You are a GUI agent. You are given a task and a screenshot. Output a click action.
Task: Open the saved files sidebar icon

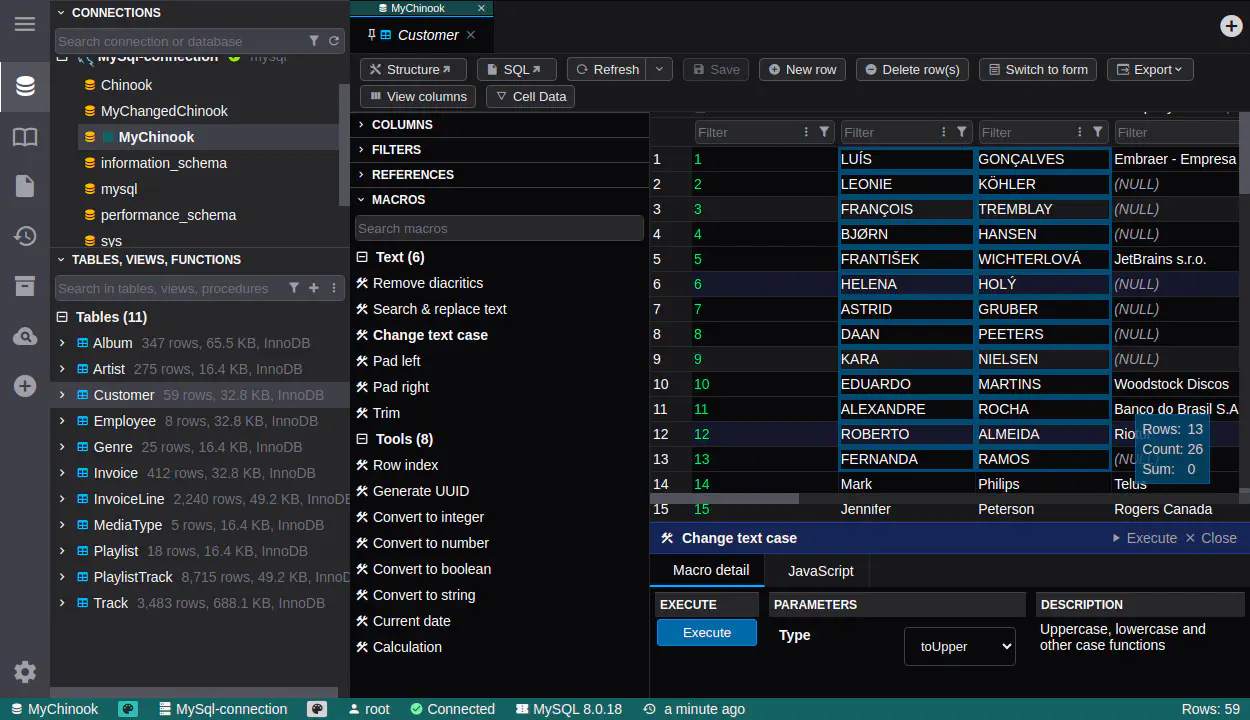pyautogui.click(x=25, y=186)
